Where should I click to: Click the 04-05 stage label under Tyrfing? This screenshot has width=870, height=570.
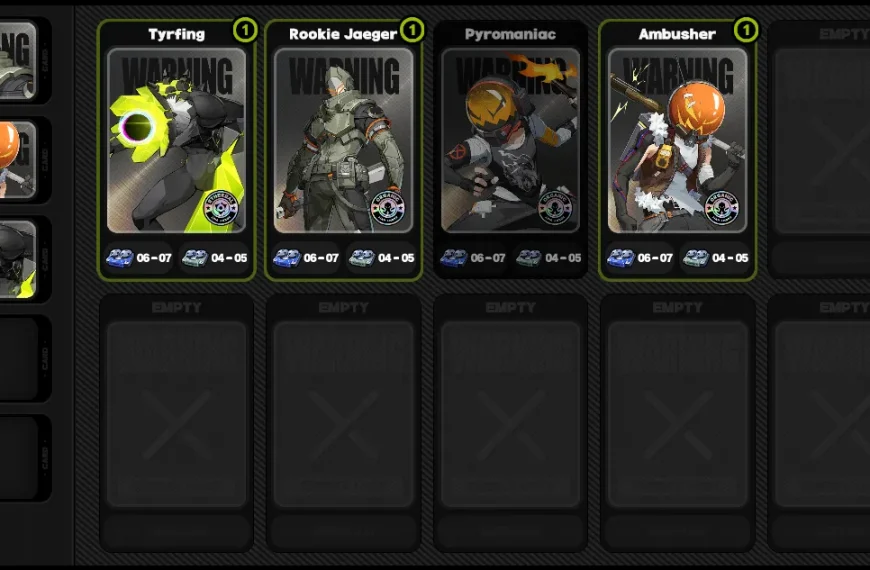pos(229,258)
